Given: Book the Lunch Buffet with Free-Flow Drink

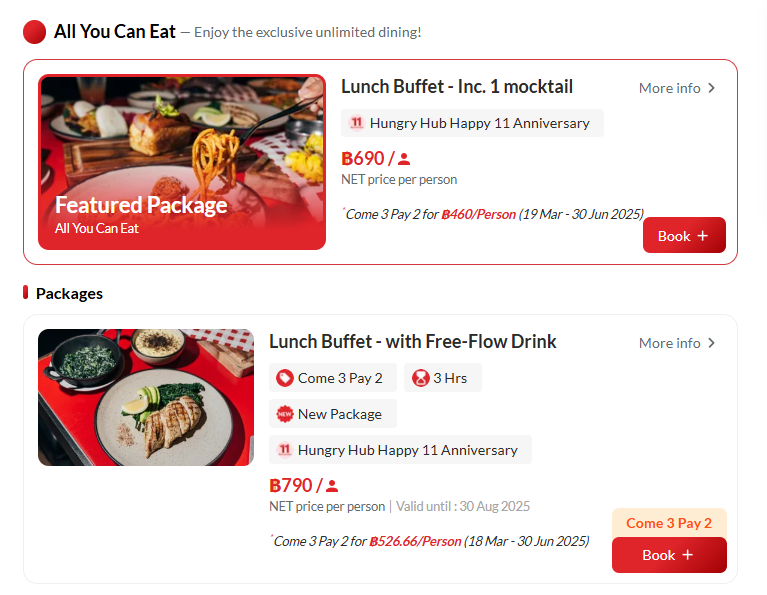Looking at the screenshot, I should pyautogui.click(x=669, y=555).
